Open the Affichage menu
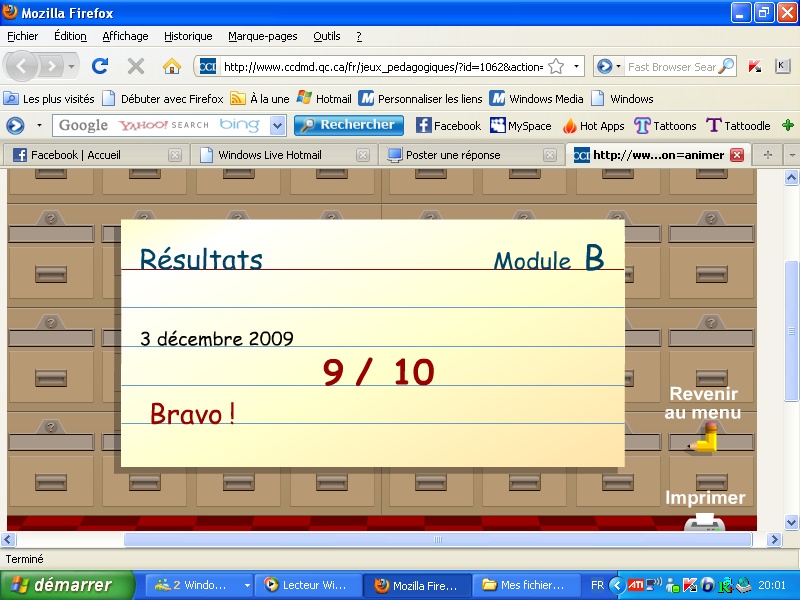The width and height of the screenshot is (800, 600). pyautogui.click(x=126, y=36)
